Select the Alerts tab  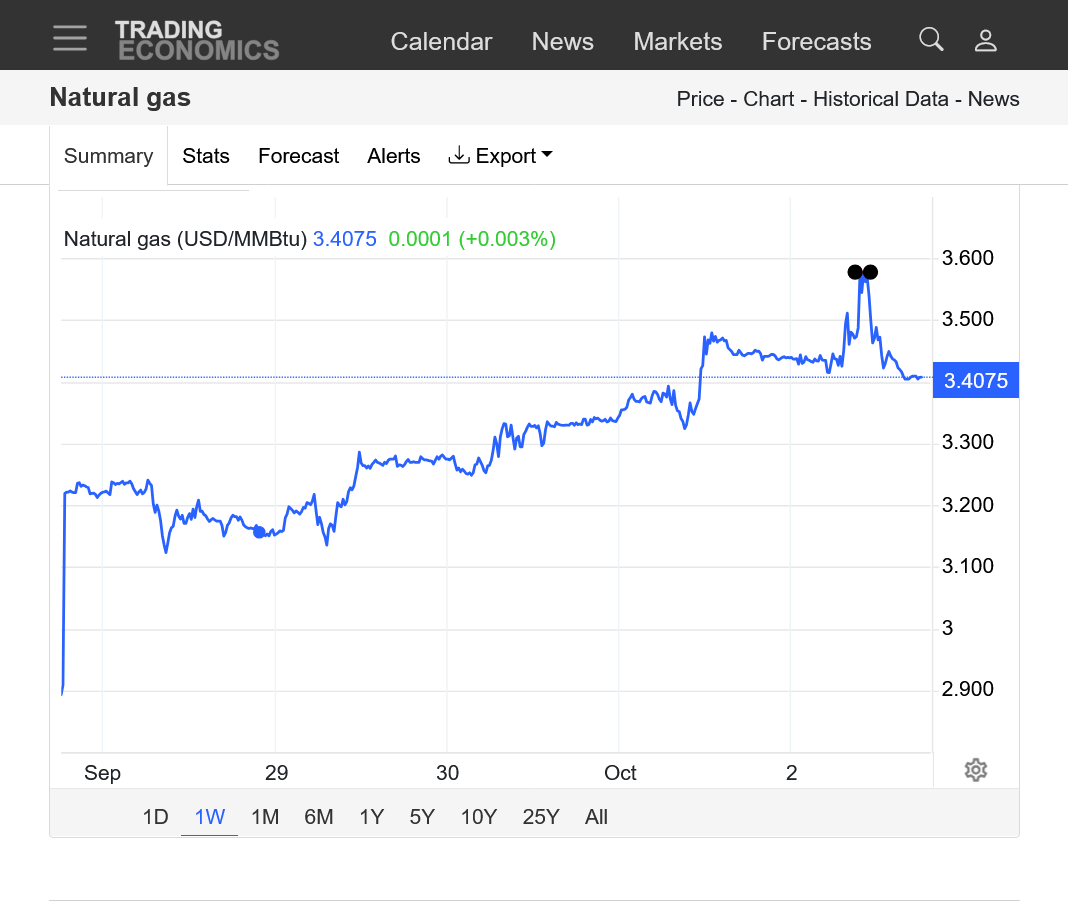[393, 156]
